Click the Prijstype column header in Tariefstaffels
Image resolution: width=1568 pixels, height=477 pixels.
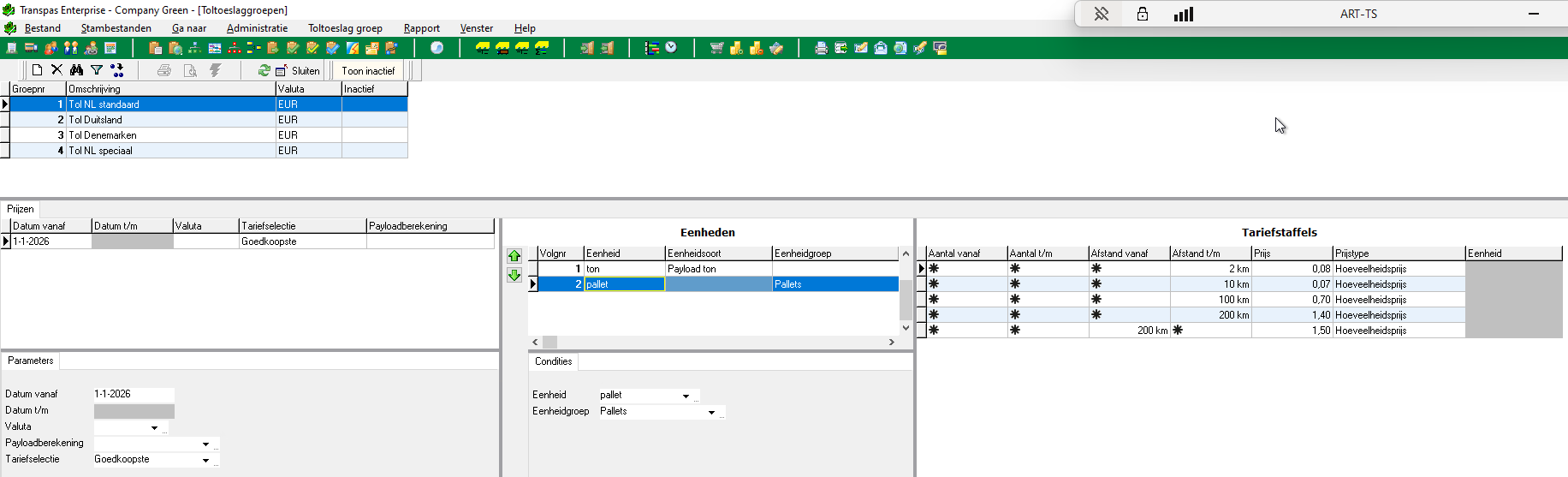1399,253
